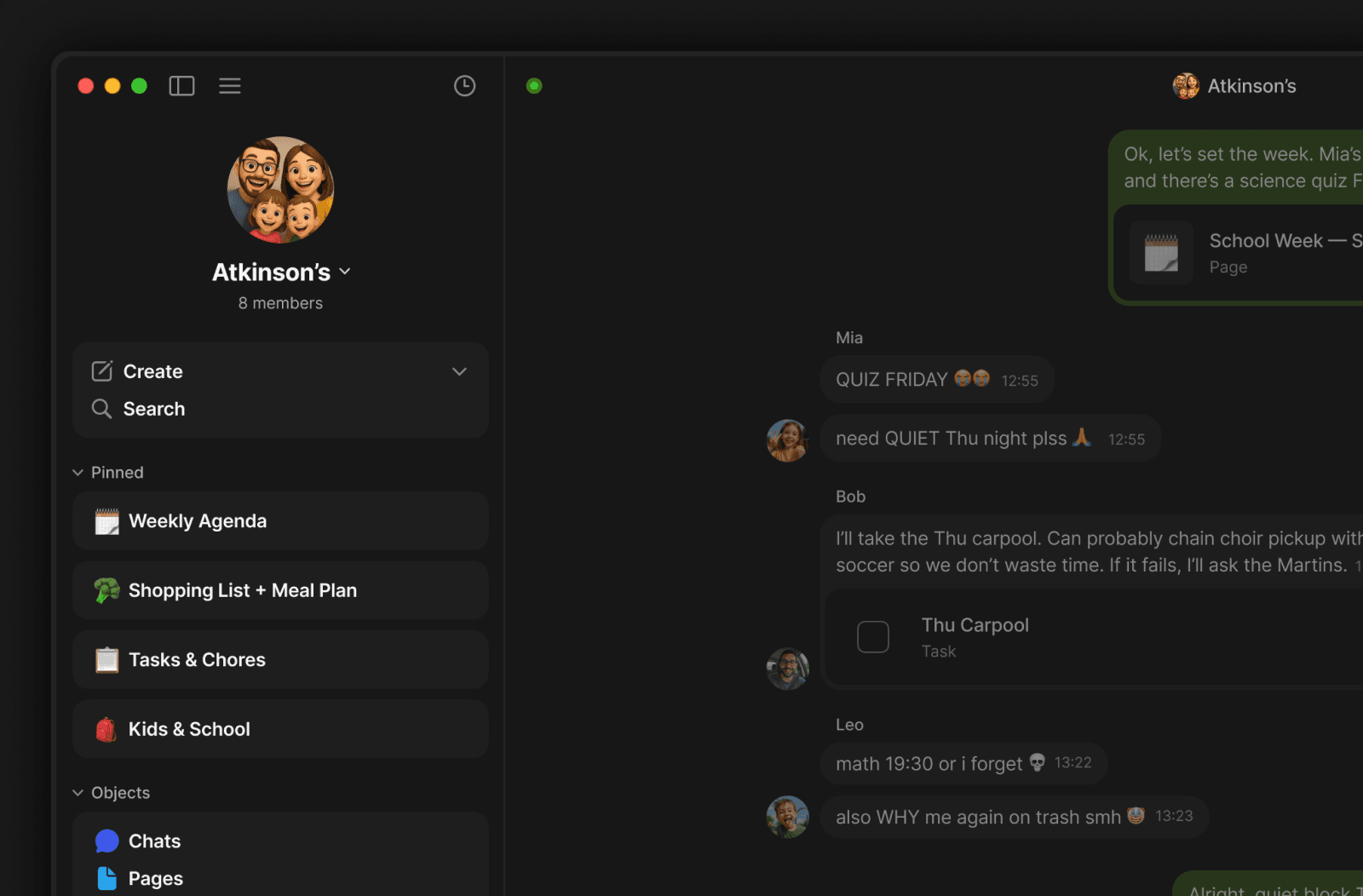Click the Create pencil icon
Screen dimensions: 1363x896
coord(102,370)
